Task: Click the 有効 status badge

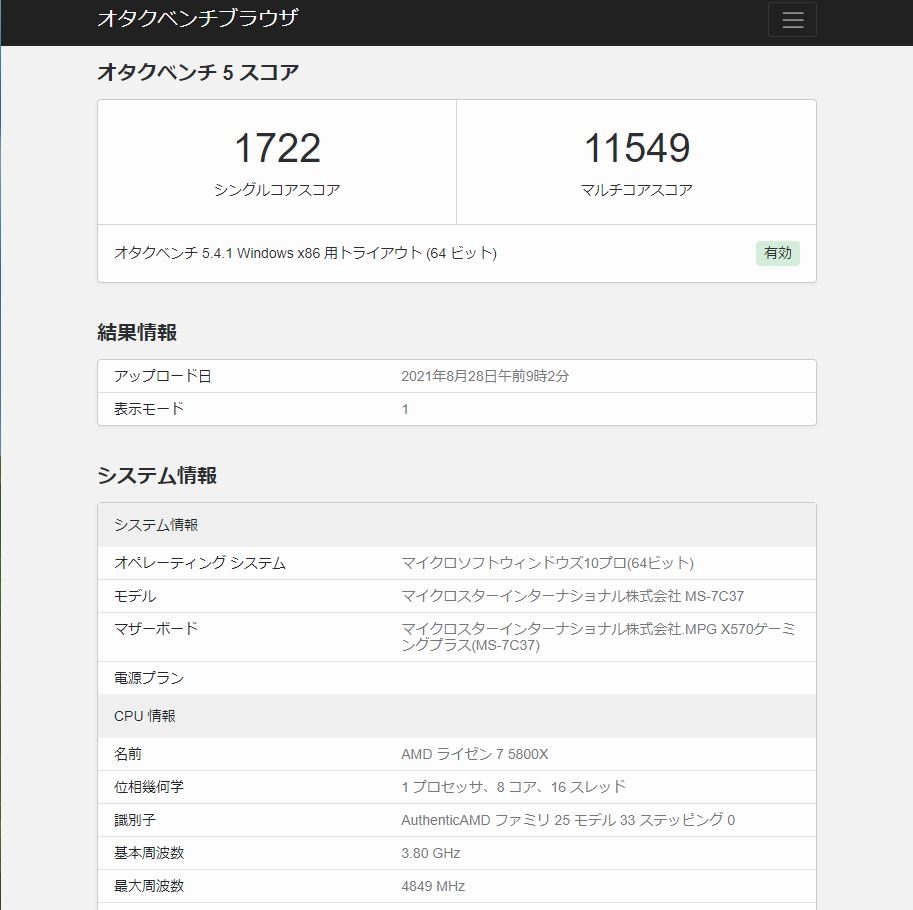Action: coord(777,253)
